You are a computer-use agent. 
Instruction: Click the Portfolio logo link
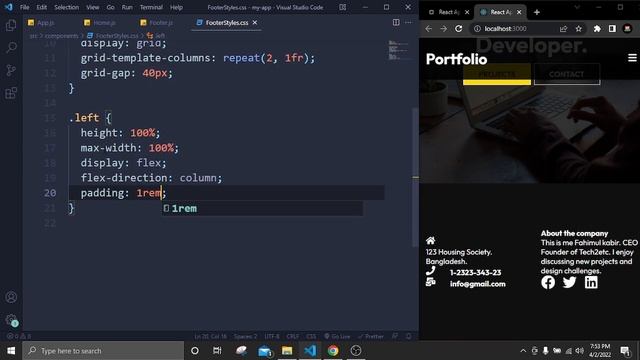(x=456, y=59)
